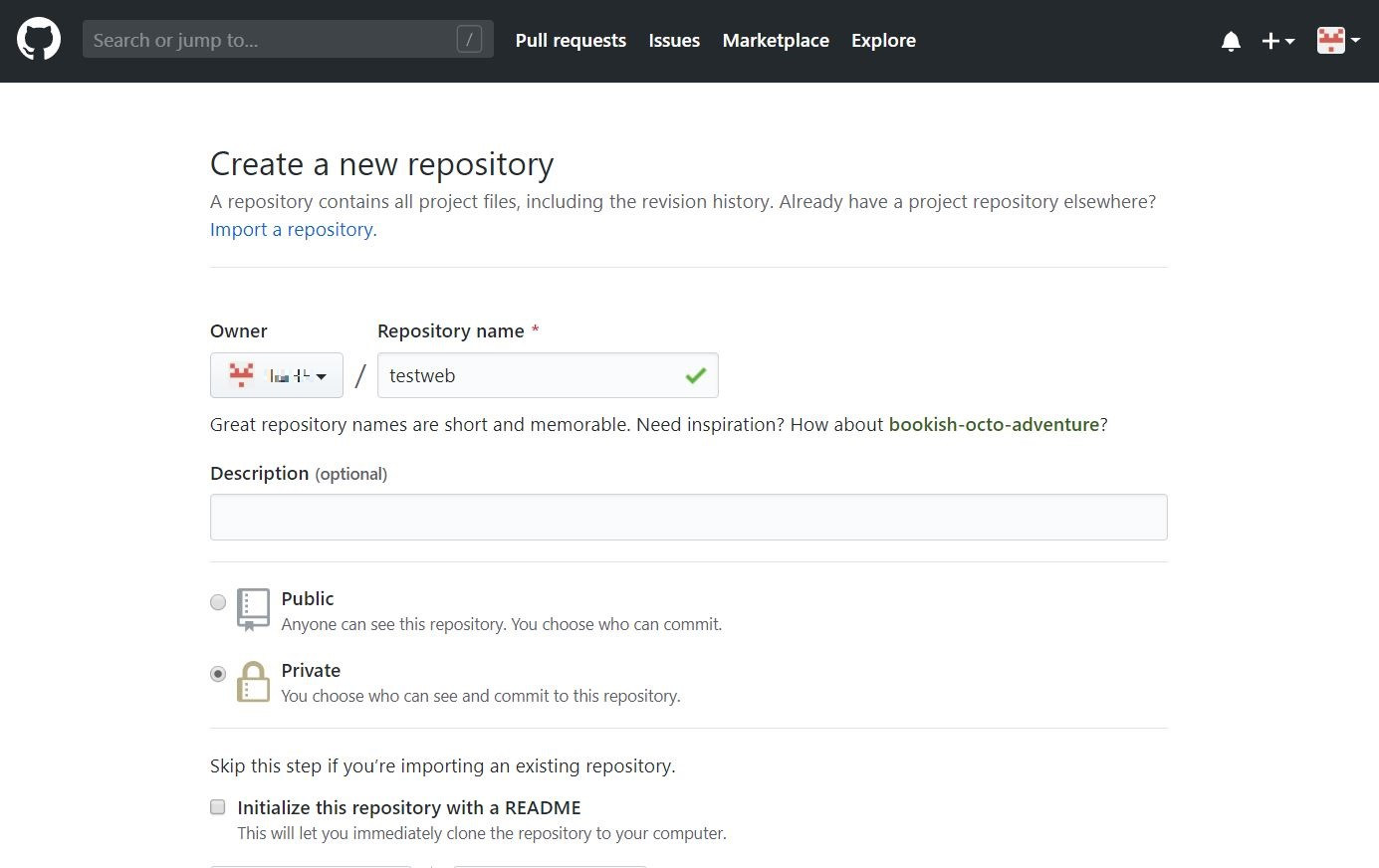The height and width of the screenshot is (868, 1379).
Task: Enable Initialize this repository with a README
Action: tap(218, 807)
